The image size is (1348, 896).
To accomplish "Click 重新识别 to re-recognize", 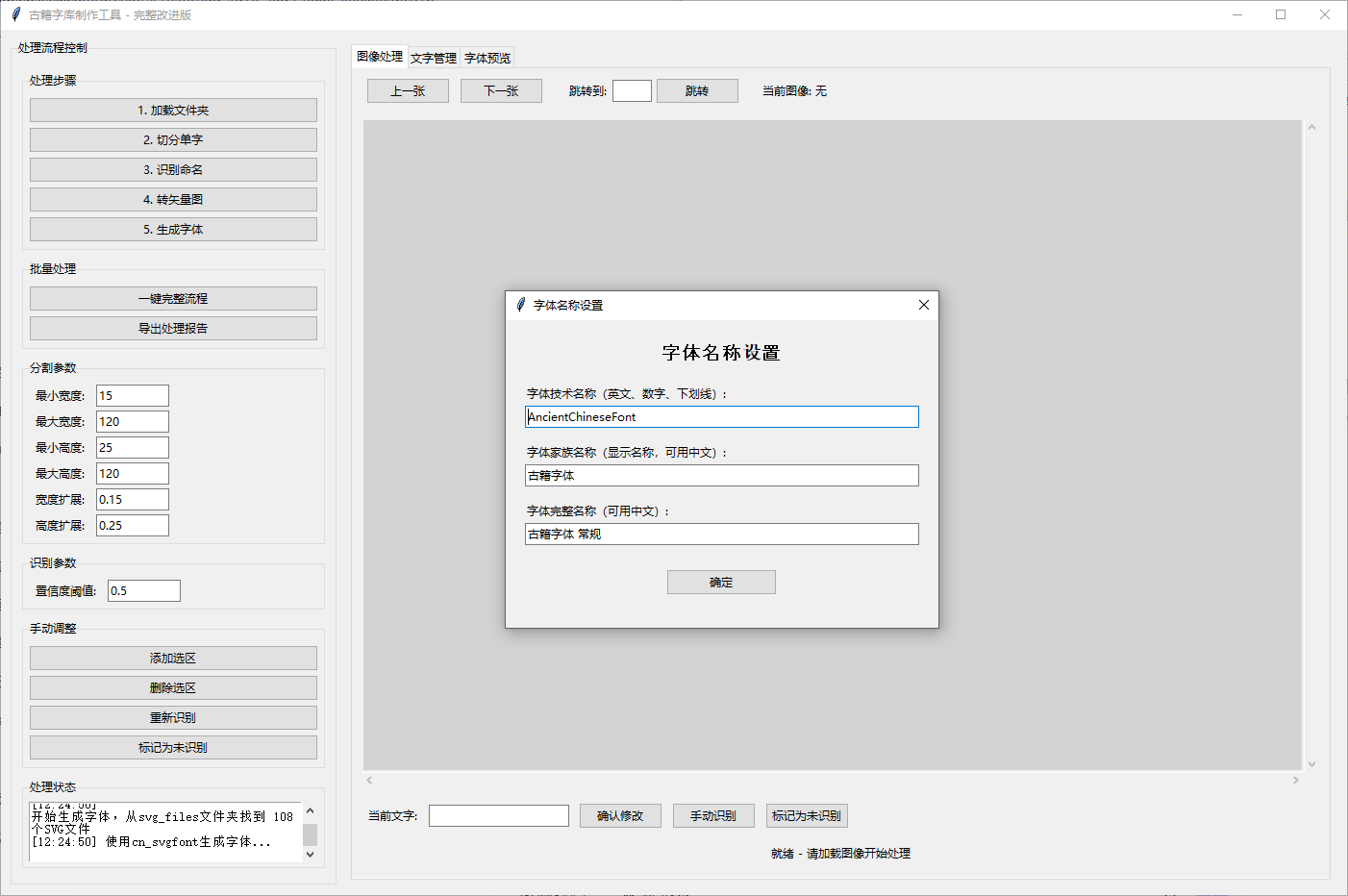I will point(173,717).
